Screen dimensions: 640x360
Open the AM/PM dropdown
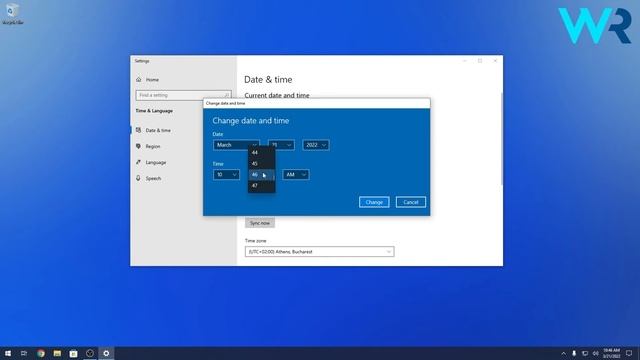(296, 175)
